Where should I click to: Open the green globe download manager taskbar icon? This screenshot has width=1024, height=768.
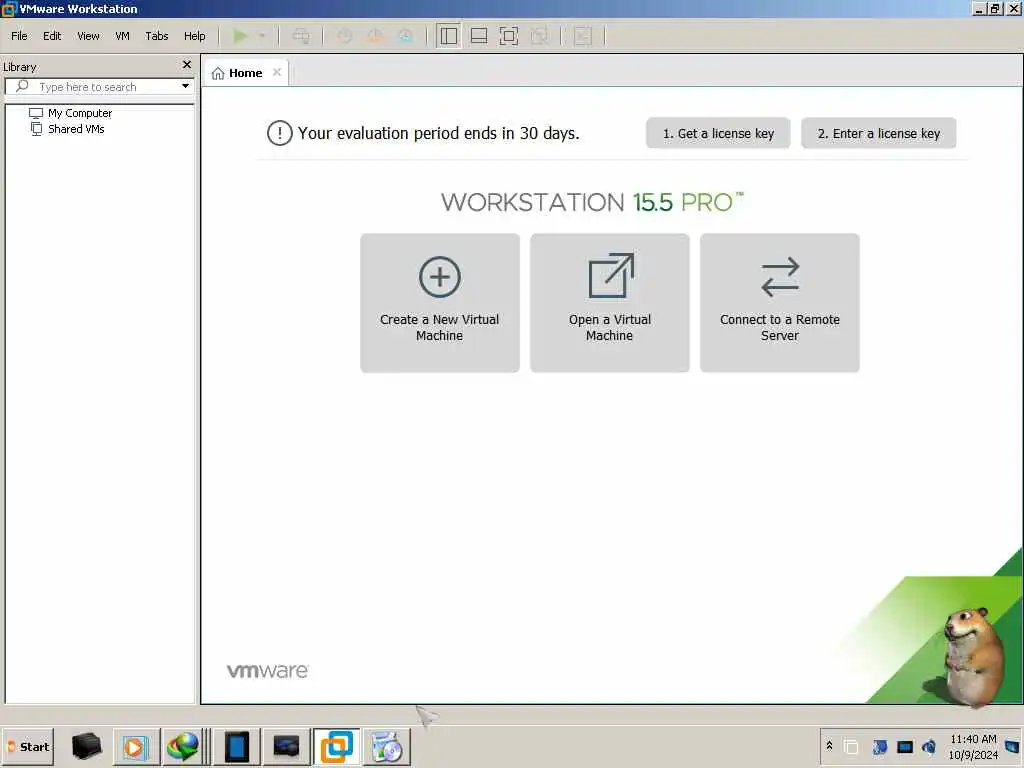(x=182, y=747)
